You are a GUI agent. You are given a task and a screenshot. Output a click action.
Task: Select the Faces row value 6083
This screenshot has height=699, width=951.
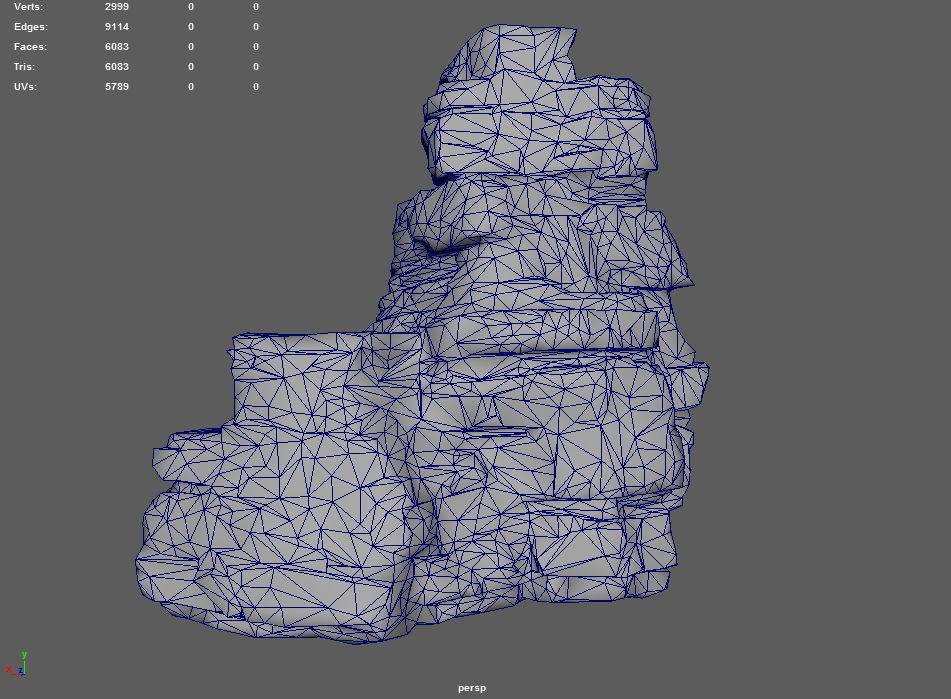tap(116, 47)
